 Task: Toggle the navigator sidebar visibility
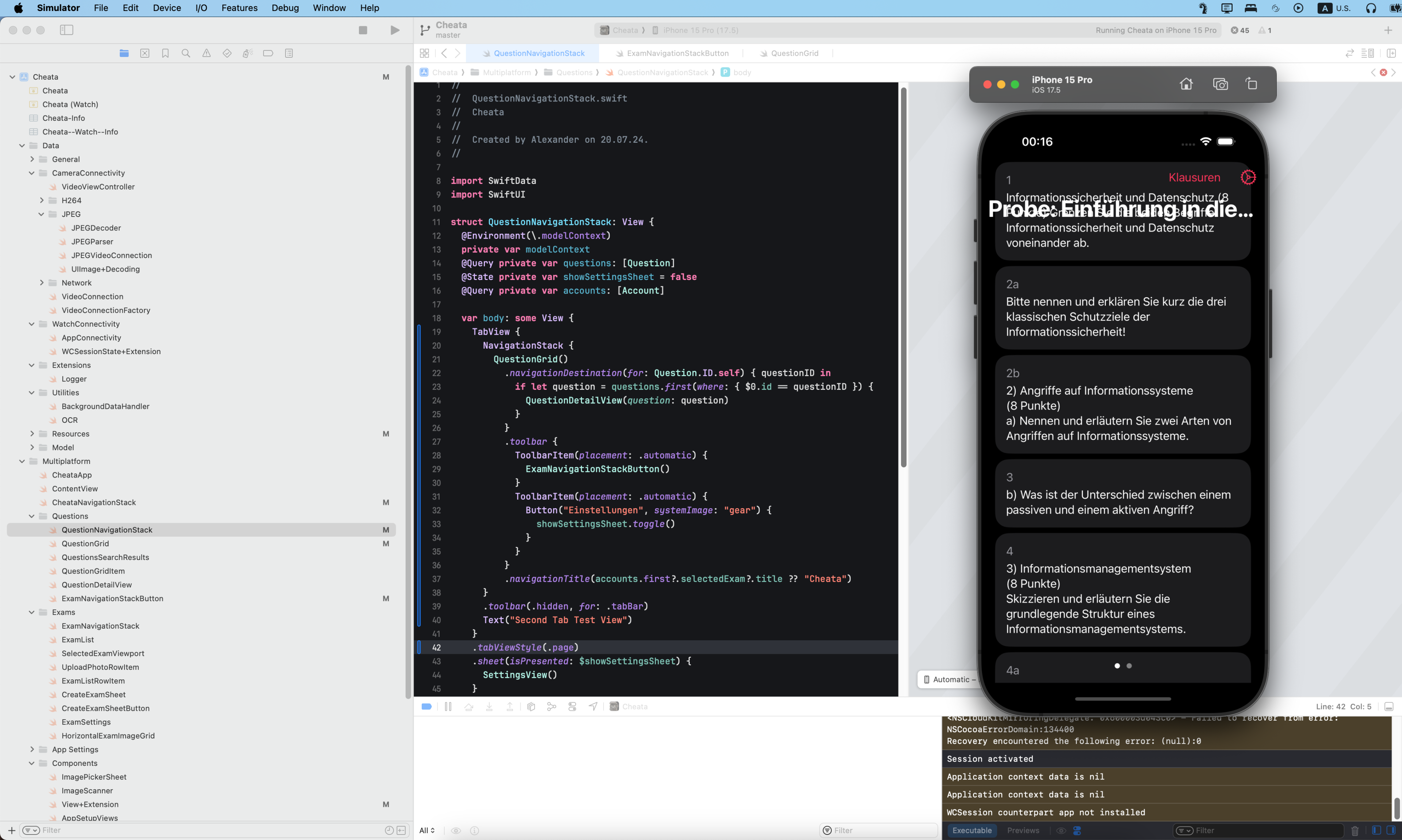click(66, 30)
